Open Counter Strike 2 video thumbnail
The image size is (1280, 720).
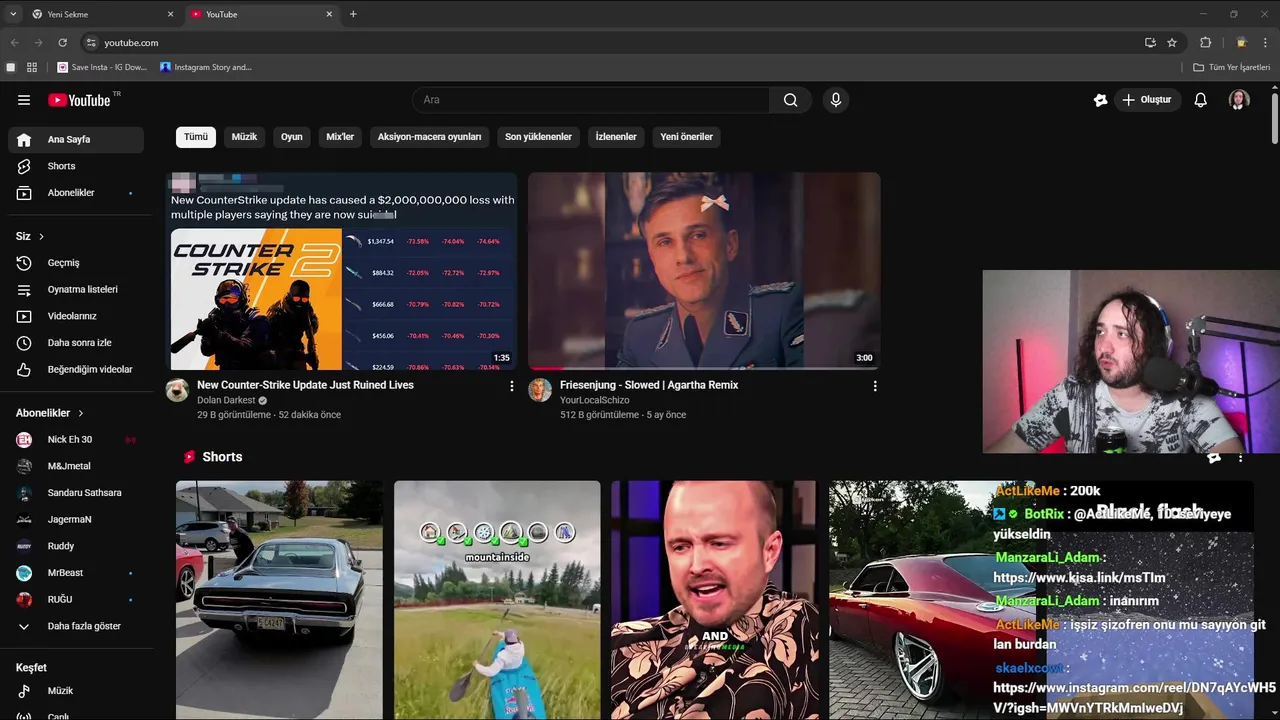(341, 271)
